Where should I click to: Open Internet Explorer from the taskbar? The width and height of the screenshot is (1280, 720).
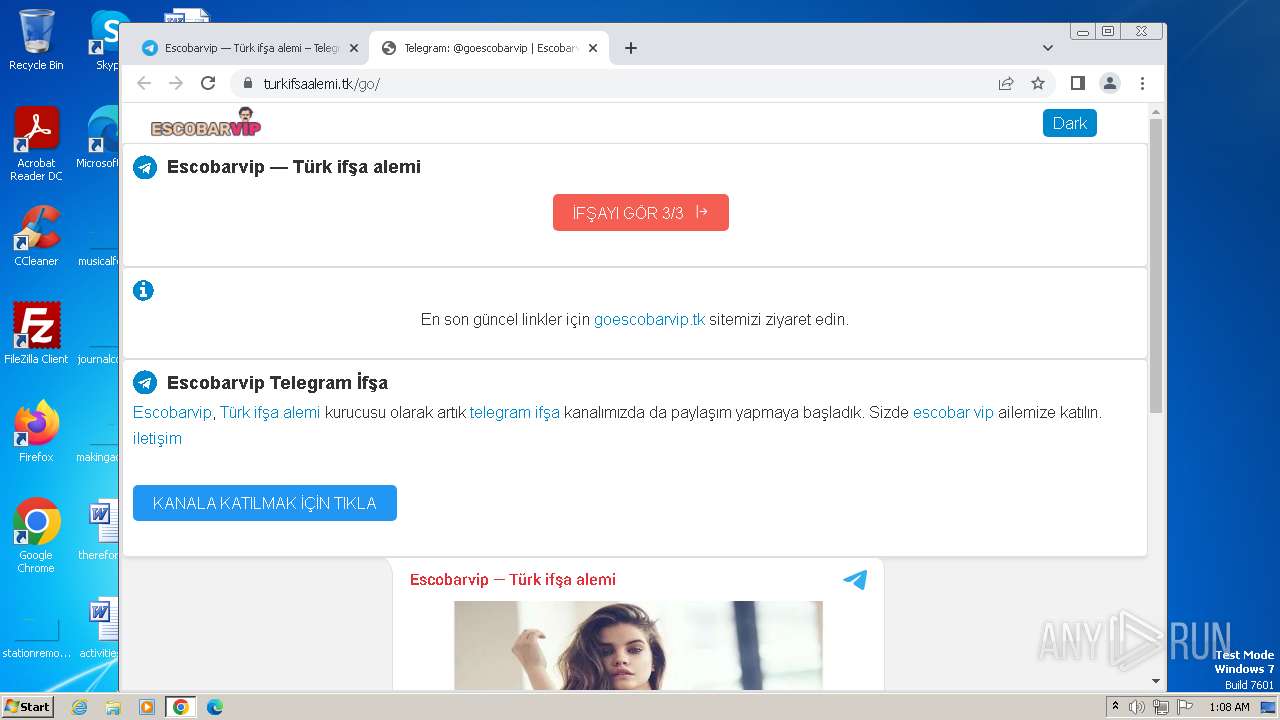tap(79, 707)
